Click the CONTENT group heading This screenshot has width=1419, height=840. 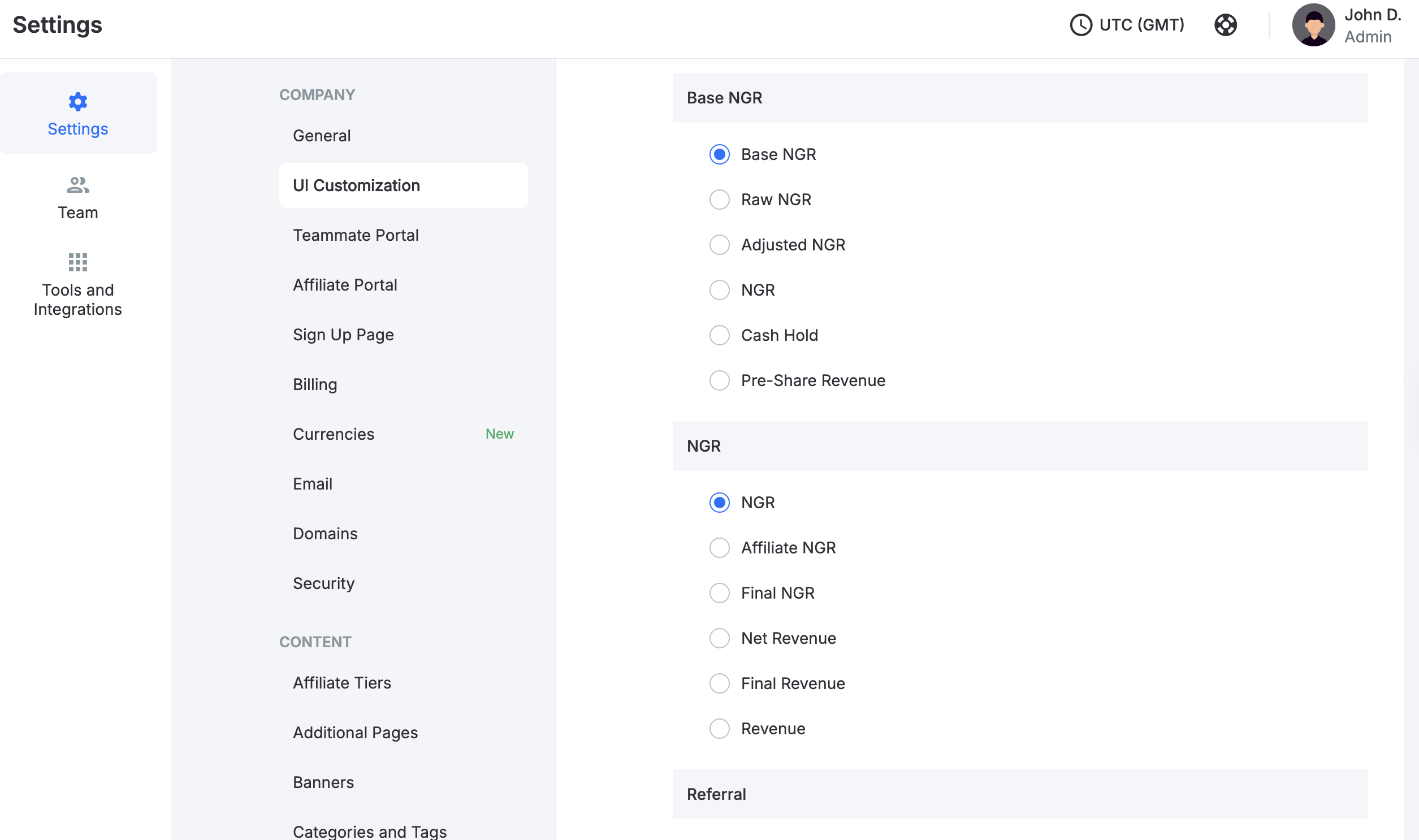coord(315,643)
